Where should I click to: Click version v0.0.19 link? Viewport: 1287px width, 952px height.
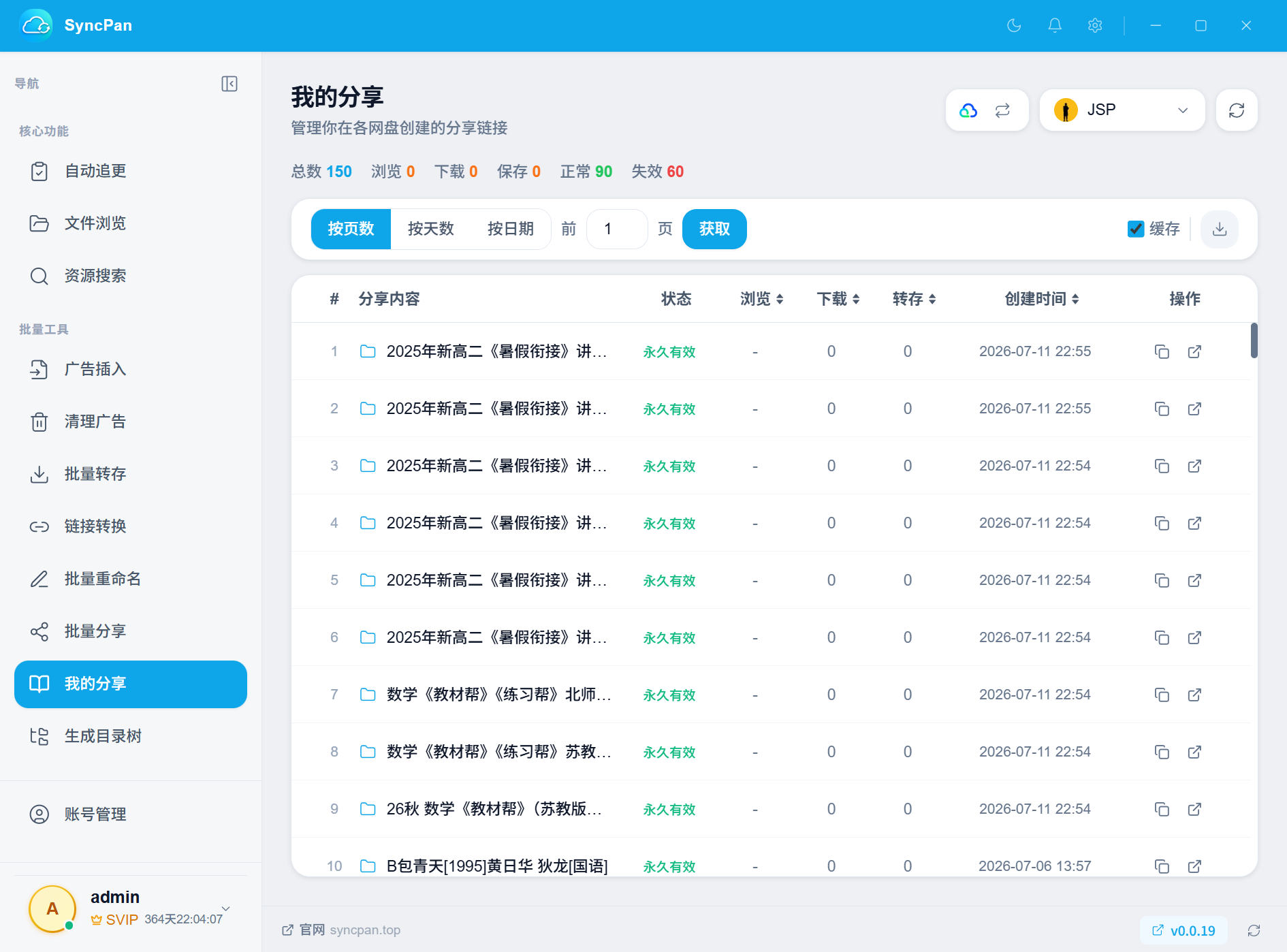1183,930
